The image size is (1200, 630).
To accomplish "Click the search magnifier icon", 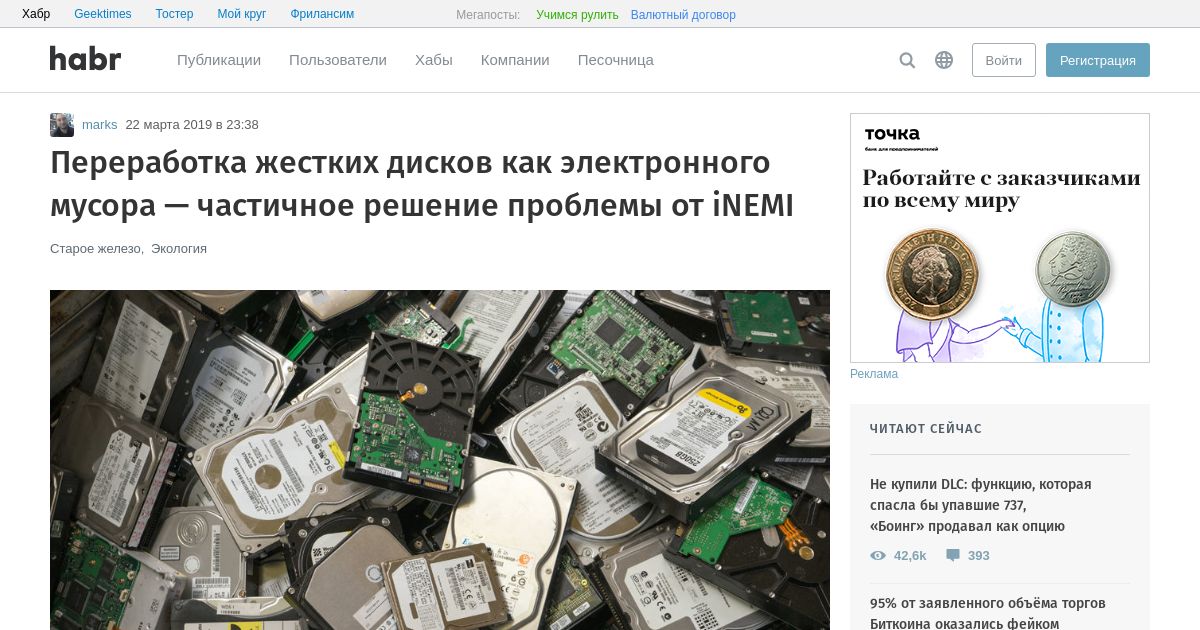I will (x=907, y=60).
